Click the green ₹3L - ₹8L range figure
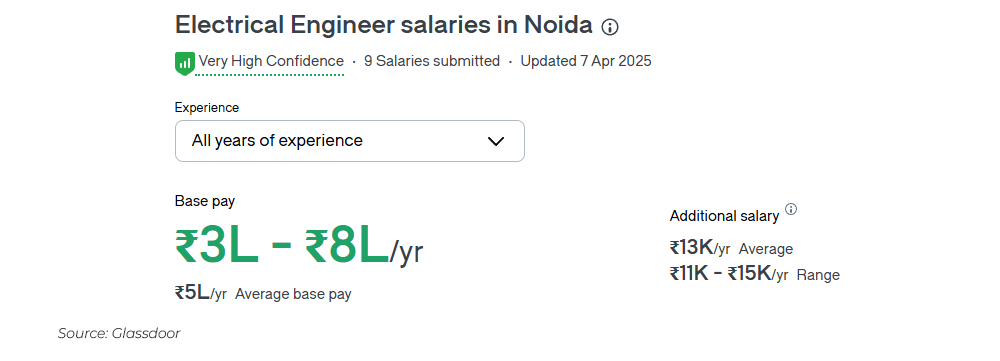Image resolution: width=1000 pixels, height=361 pixels. coord(281,246)
